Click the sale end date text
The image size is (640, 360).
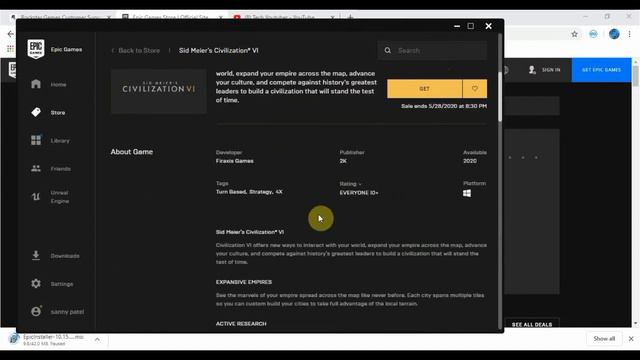444,106
